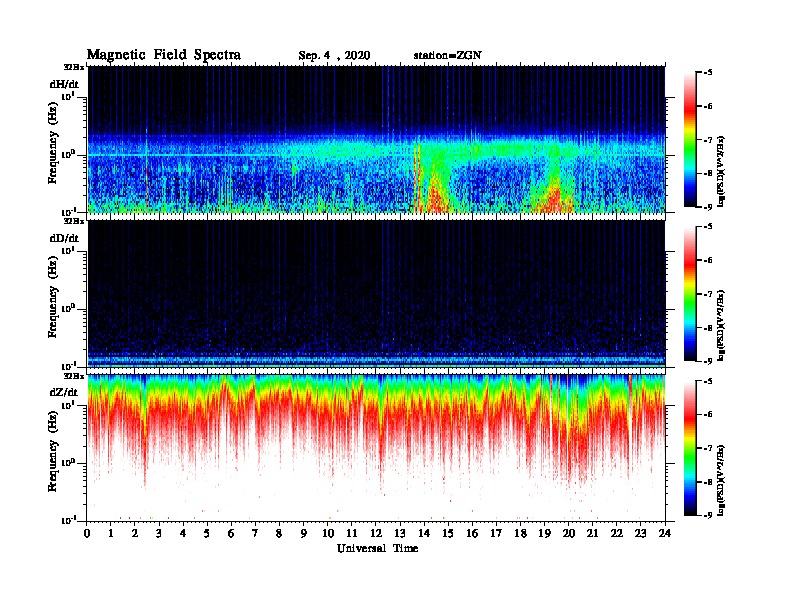Click the hour '24' tick label
This screenshot has width=792, height=612.
coord(665,534)
